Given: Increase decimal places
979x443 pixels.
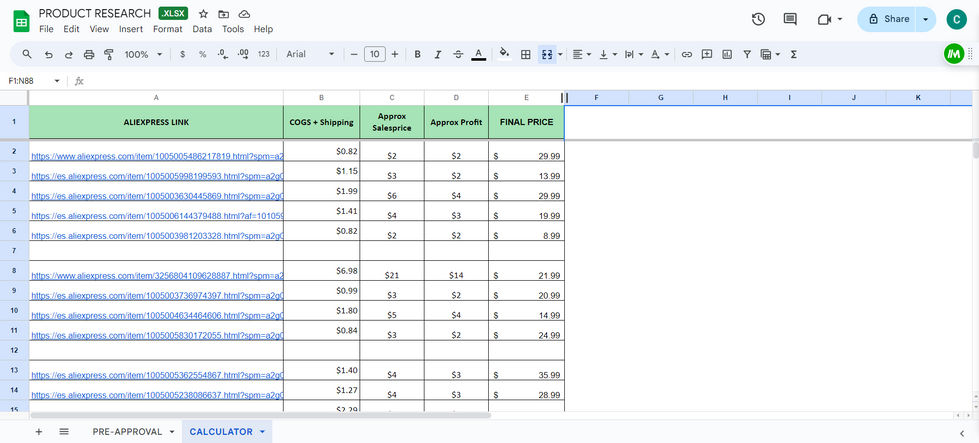Looking at the screenshot, I should click(x=244, y=54).
